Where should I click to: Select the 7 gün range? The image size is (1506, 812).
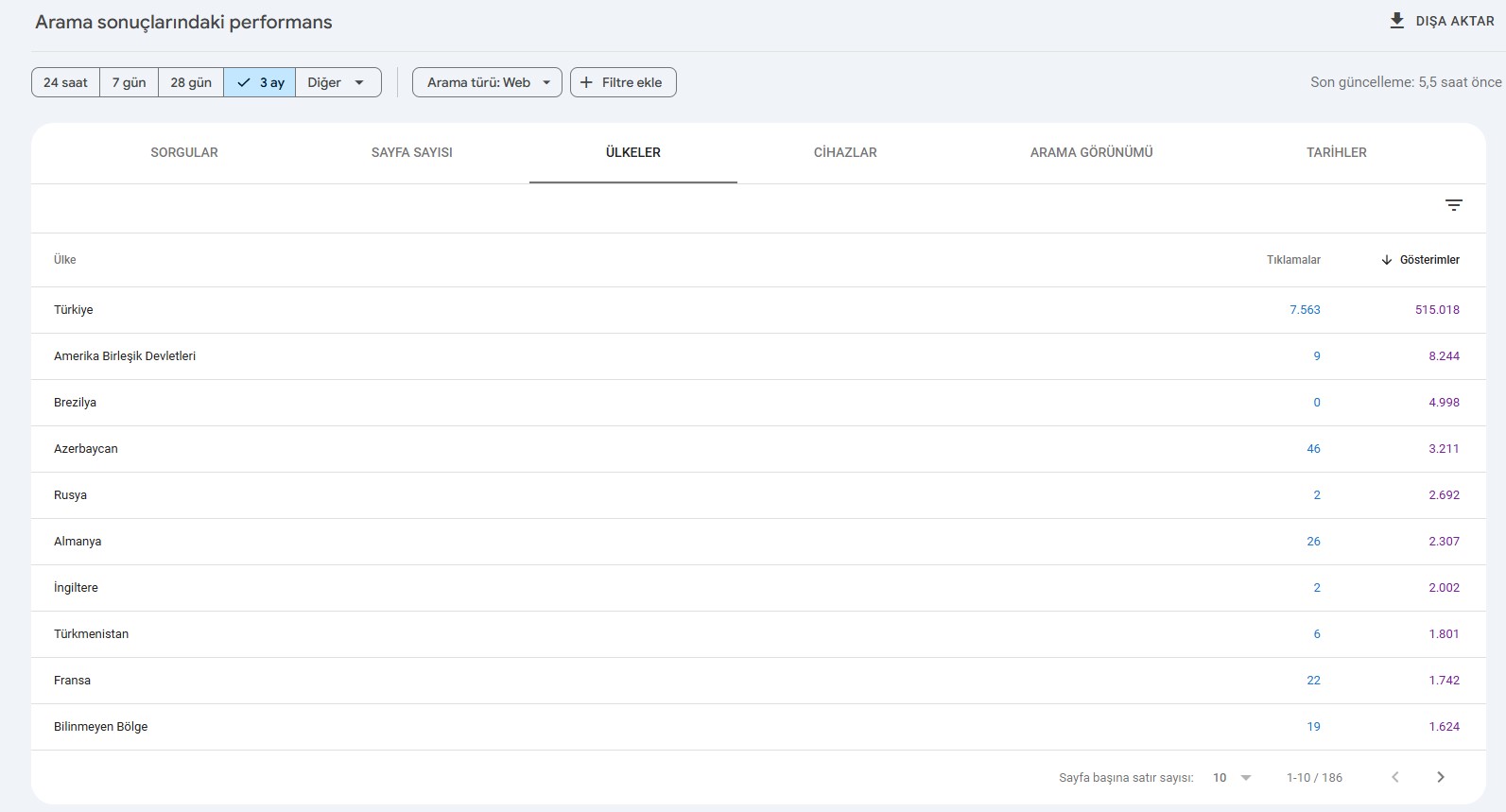[129, 82]
